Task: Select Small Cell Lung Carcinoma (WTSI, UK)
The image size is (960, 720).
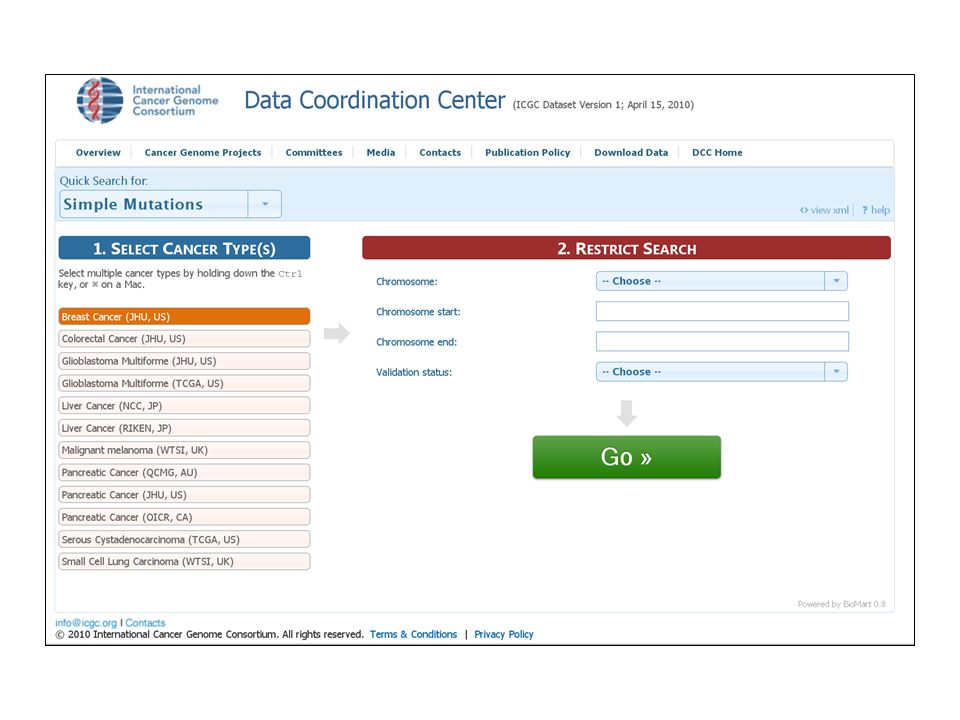Action: 184,561
